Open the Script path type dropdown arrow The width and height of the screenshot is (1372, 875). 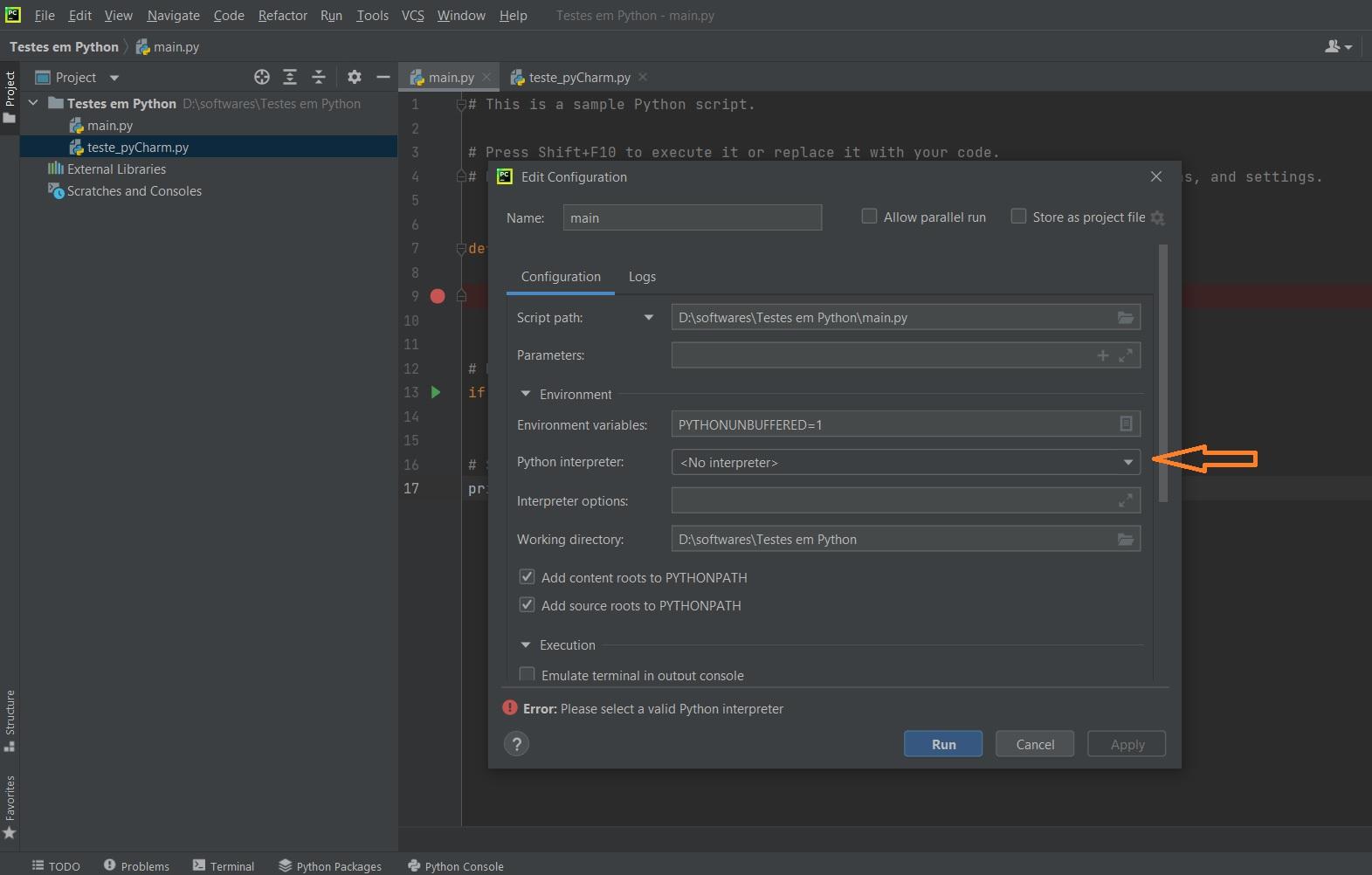coord(648,318)
